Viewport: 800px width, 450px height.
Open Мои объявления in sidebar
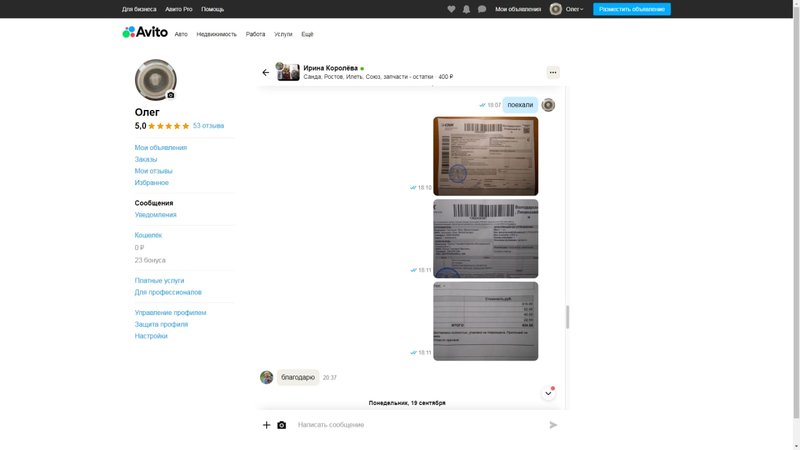click(x=161, y=147)
